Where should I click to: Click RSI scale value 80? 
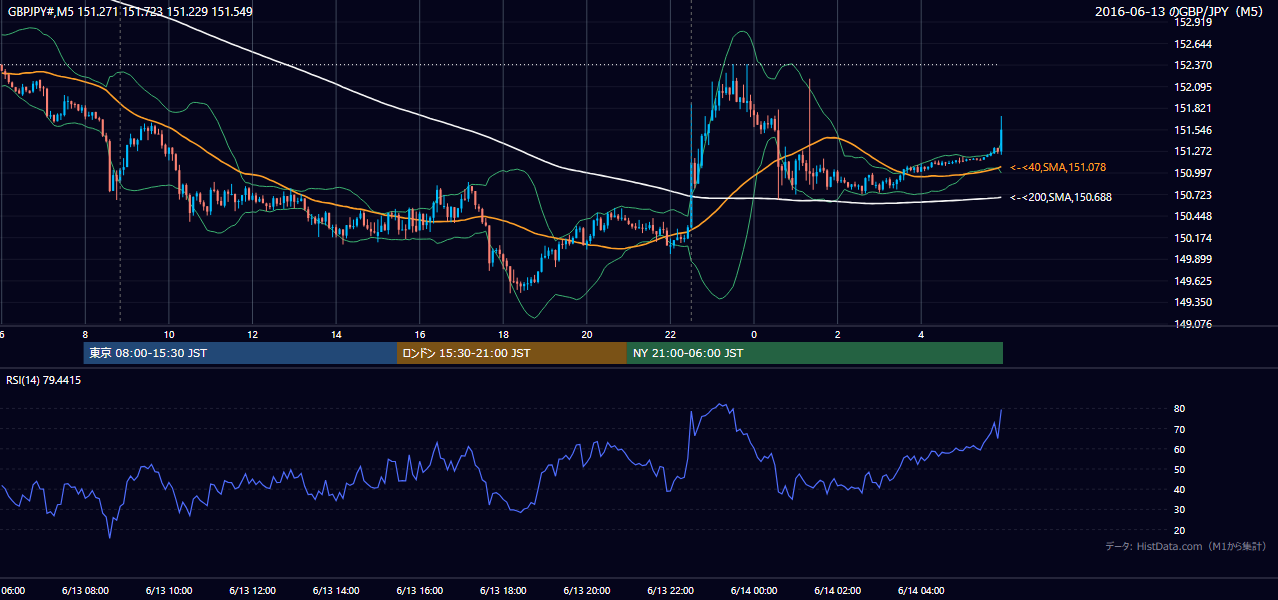pyautogui.click(x=1180, y=409)
